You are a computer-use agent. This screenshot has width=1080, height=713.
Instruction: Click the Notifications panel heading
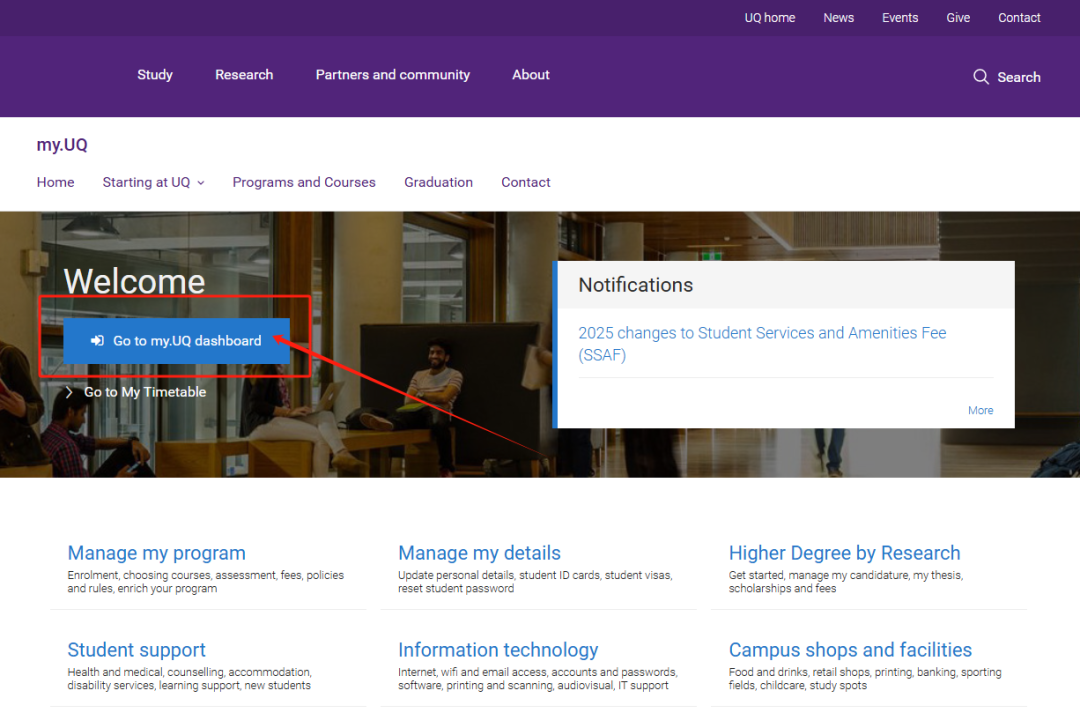pyautogui.click(x=636, y=285)
